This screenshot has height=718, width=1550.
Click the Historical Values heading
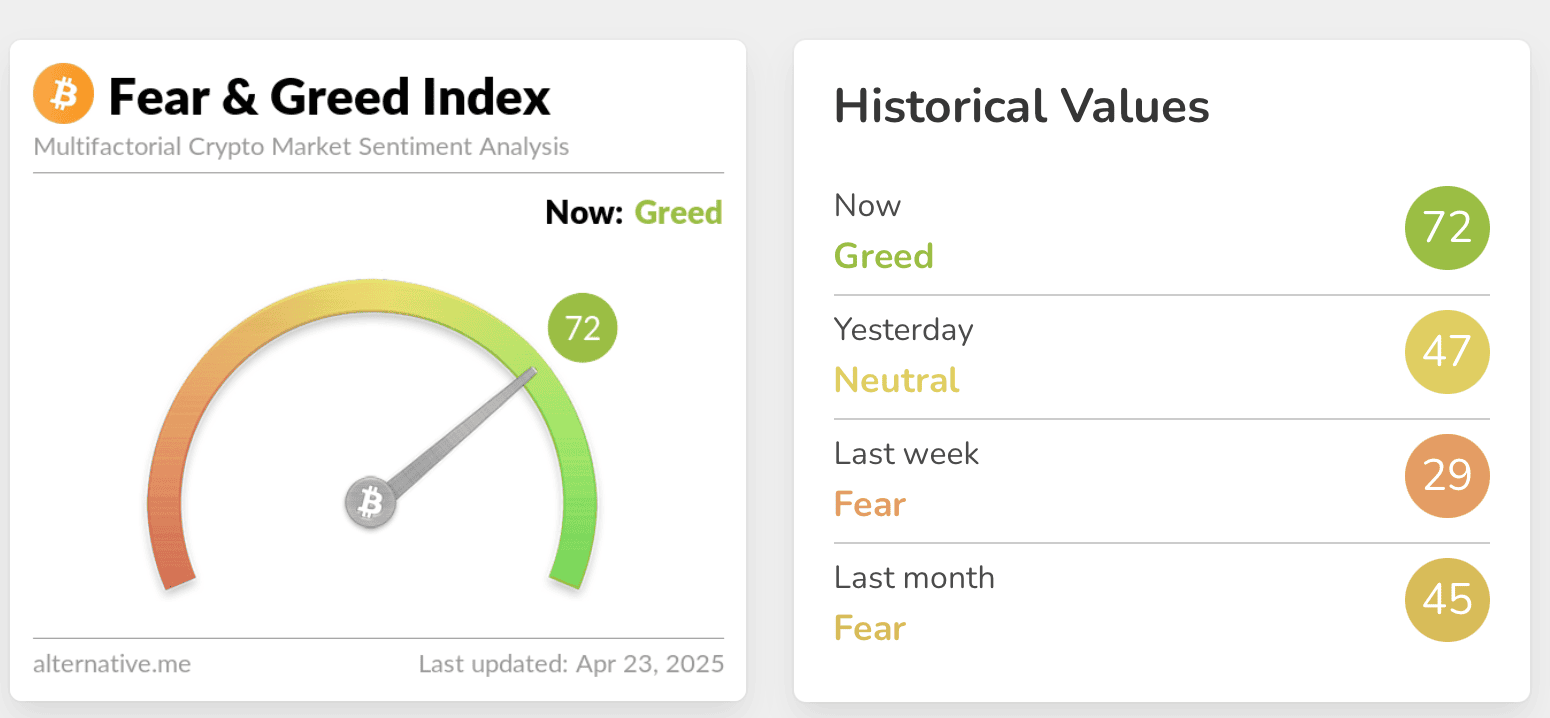click(x=1022, y=106)
